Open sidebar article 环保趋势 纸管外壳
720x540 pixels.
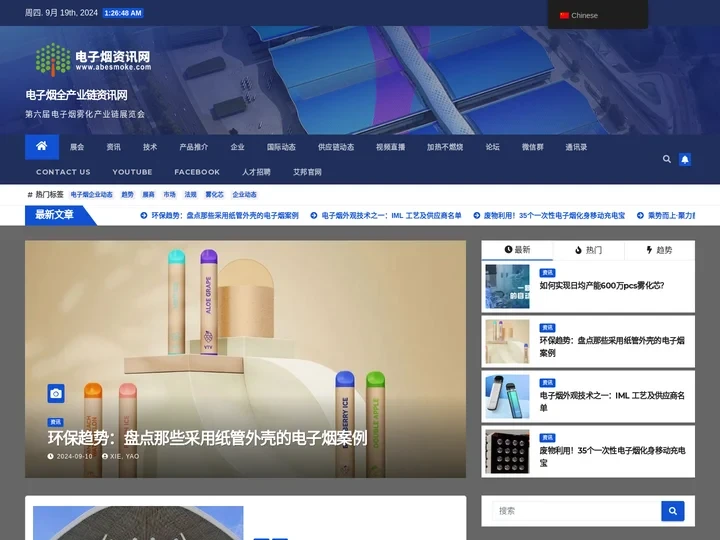point(612,347)
